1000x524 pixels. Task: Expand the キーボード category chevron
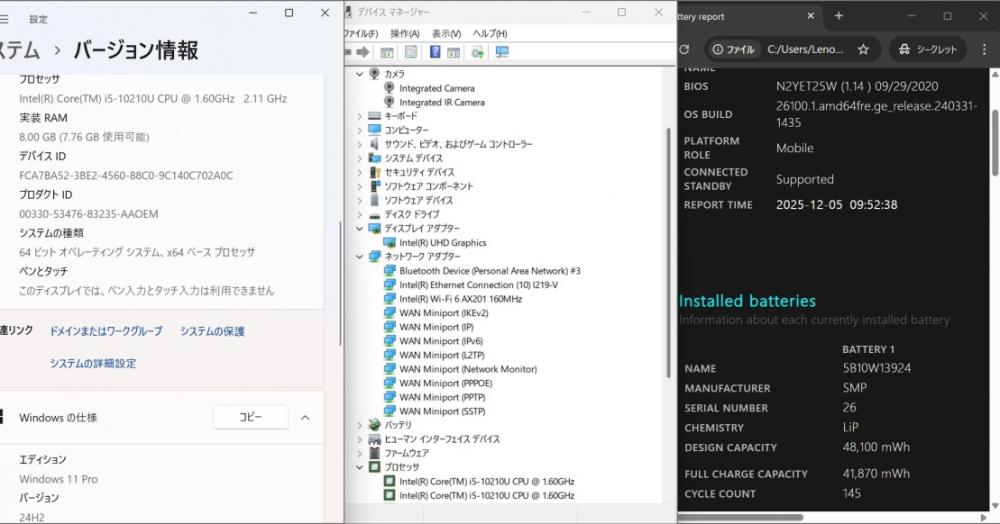(x=360, y=115)
